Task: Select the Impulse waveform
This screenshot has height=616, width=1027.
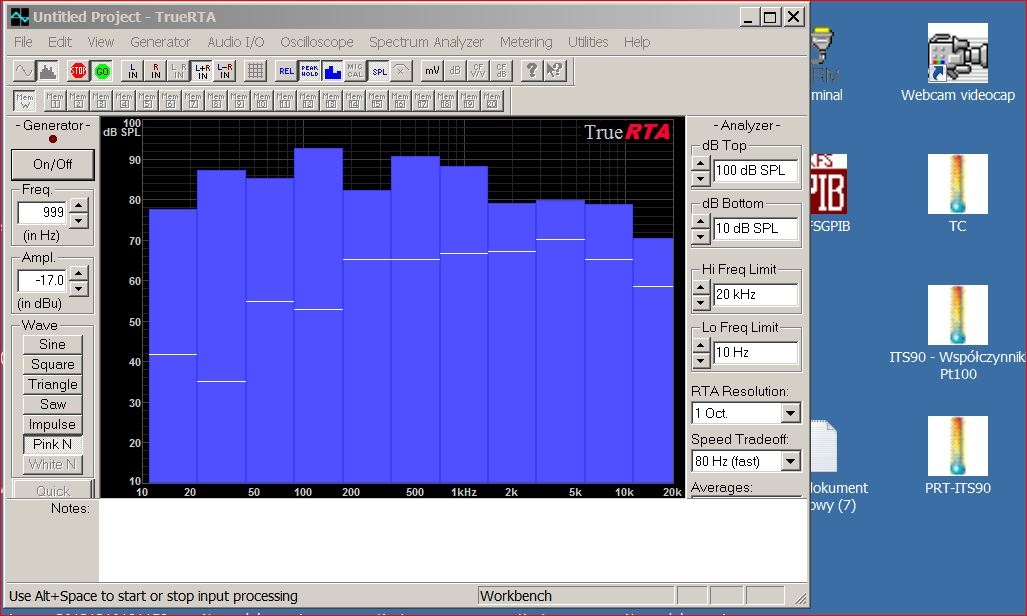Action: pyautogui.click(x=52, y=424)
